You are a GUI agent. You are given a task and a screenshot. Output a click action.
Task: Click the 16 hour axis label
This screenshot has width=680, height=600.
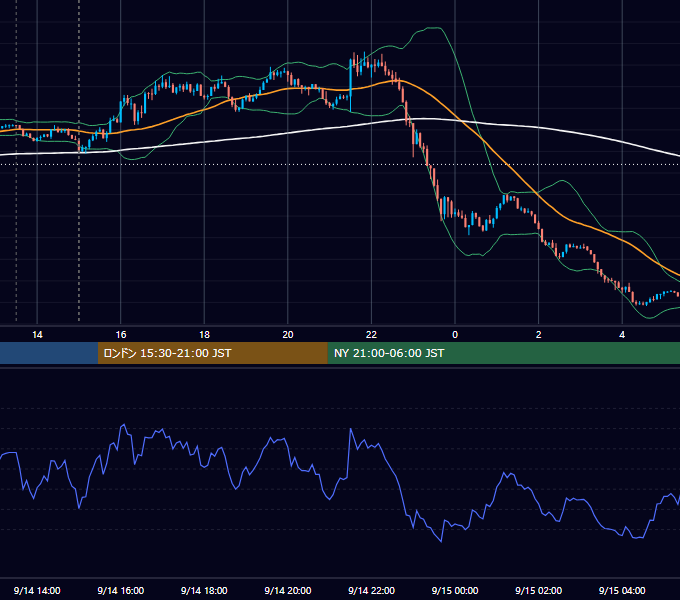tap(121, 335)
